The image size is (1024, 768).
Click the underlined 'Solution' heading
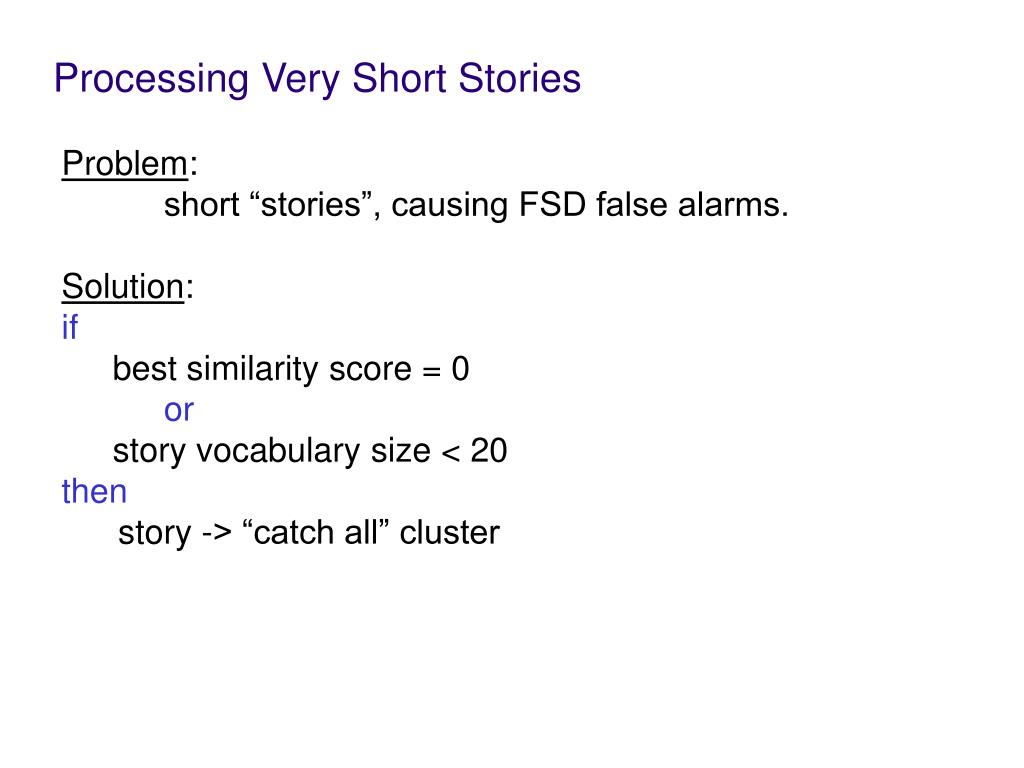pyautogui.click(x=123, y=287)
